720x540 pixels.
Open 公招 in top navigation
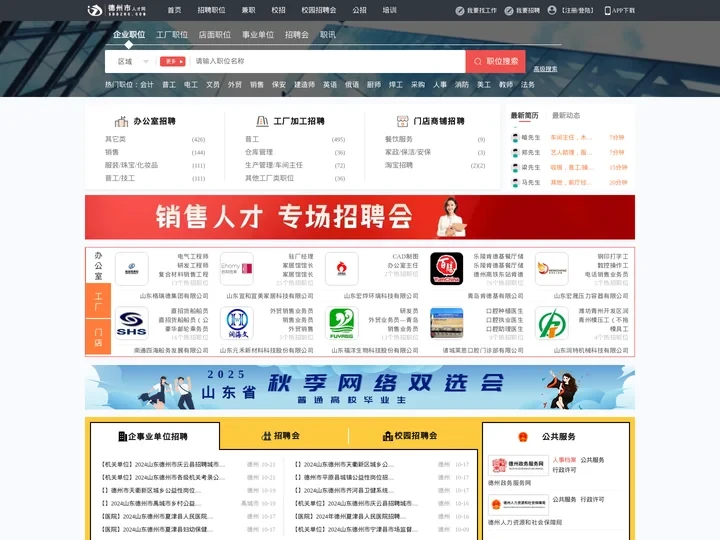click(359, 10)
